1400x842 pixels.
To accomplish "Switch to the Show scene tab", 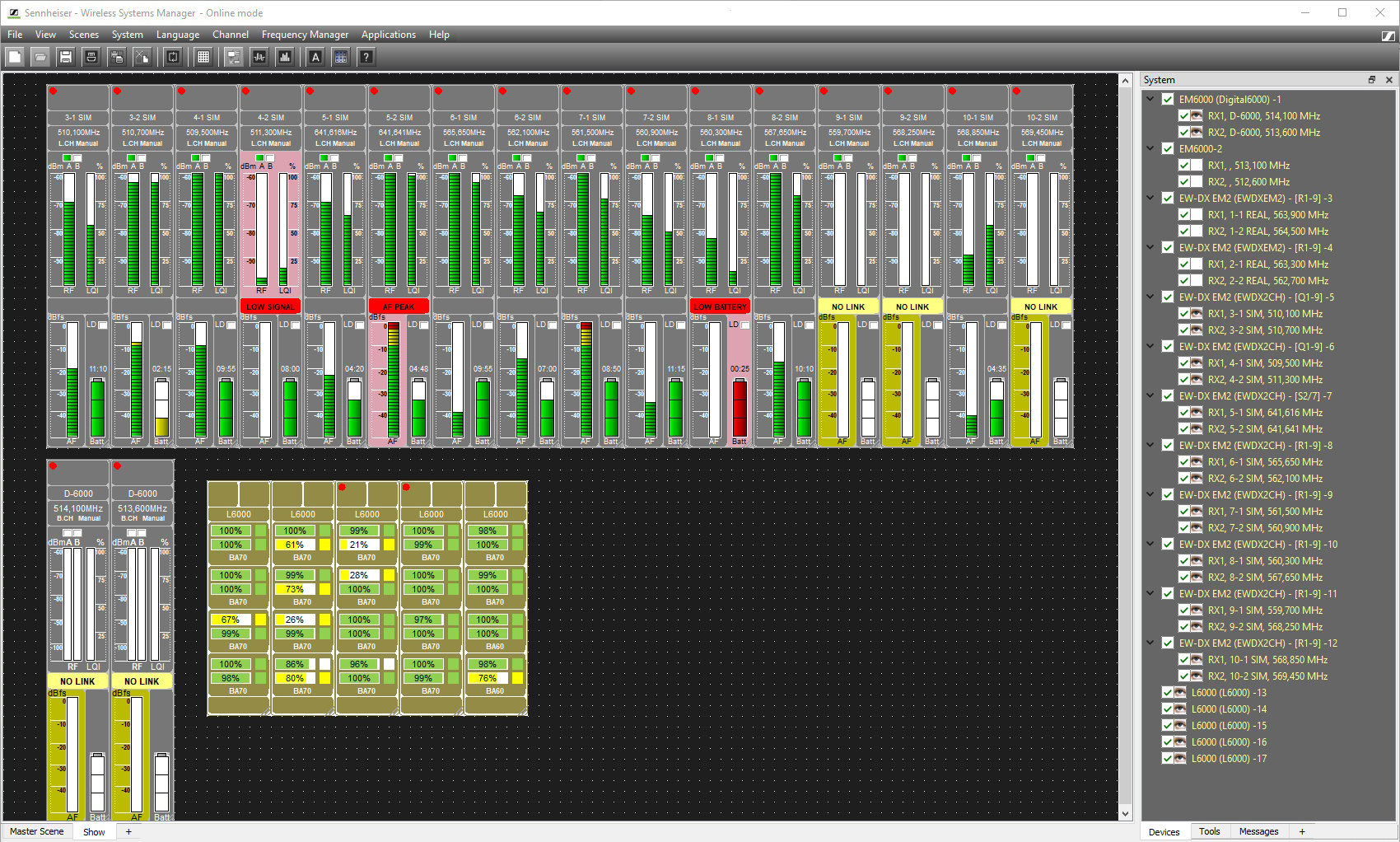I will (94, 832).
